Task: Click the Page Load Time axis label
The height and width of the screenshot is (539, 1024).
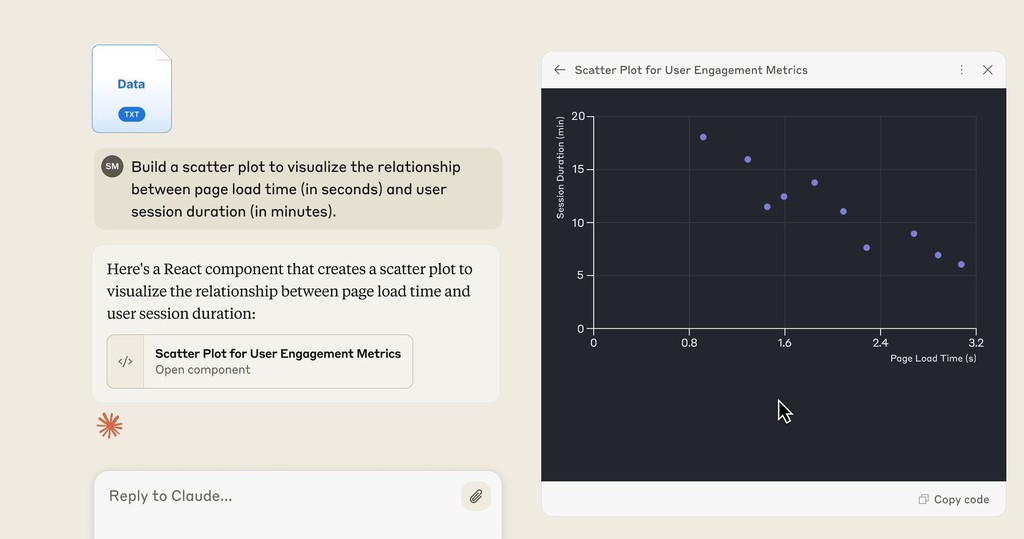Action: coord(933,358)
